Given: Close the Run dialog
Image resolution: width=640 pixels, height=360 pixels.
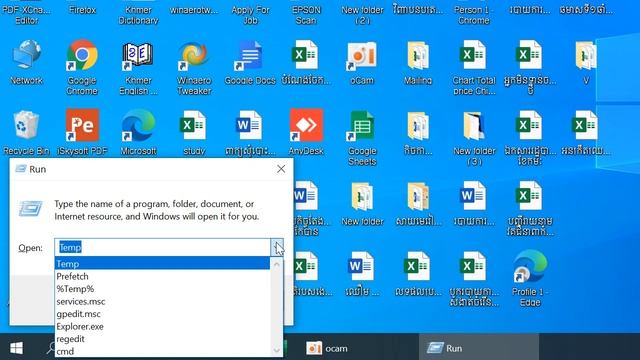Looking at the screenshot, I should (281, 169).
